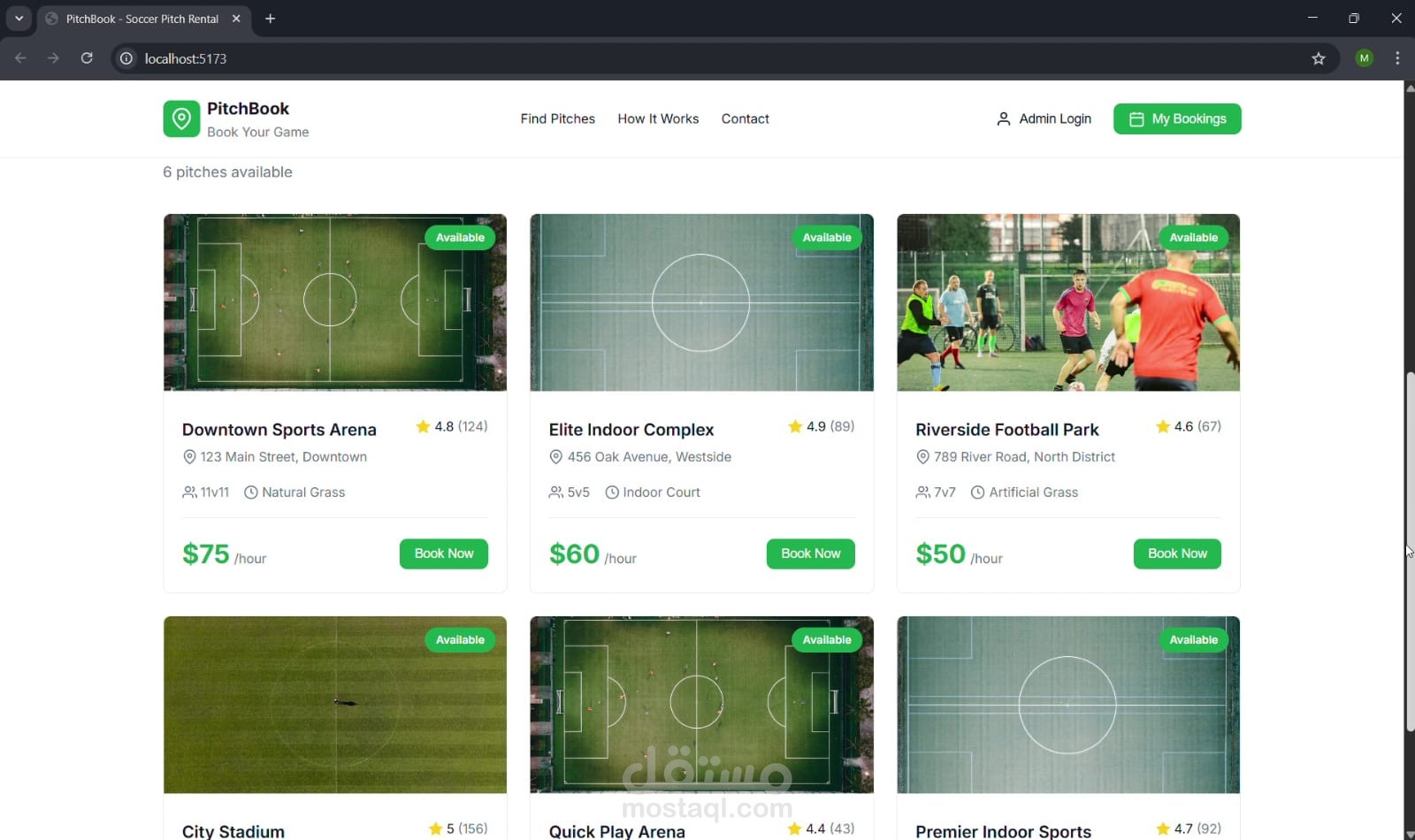
Task: Click the location pin beside 789 River Road
Action: click(922, 457)
